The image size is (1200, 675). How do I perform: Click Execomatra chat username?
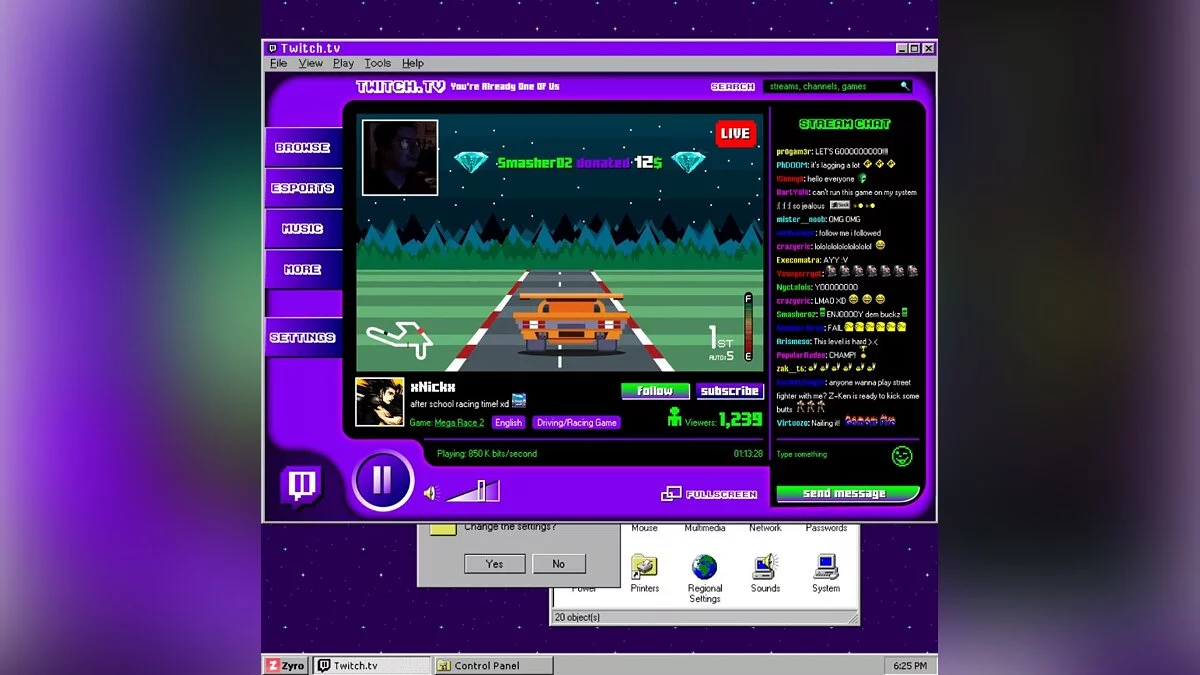coord(798,260)
